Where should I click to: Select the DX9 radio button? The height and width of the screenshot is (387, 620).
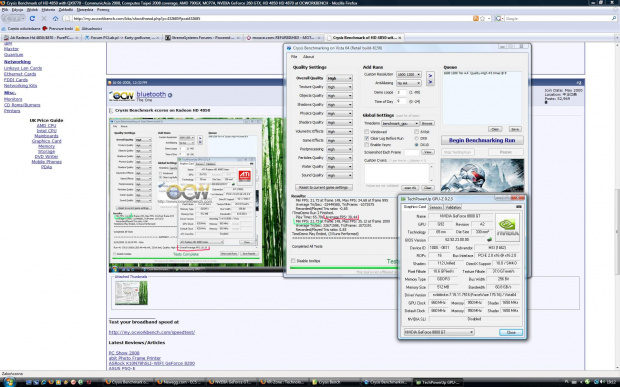[x=416, y=138]
